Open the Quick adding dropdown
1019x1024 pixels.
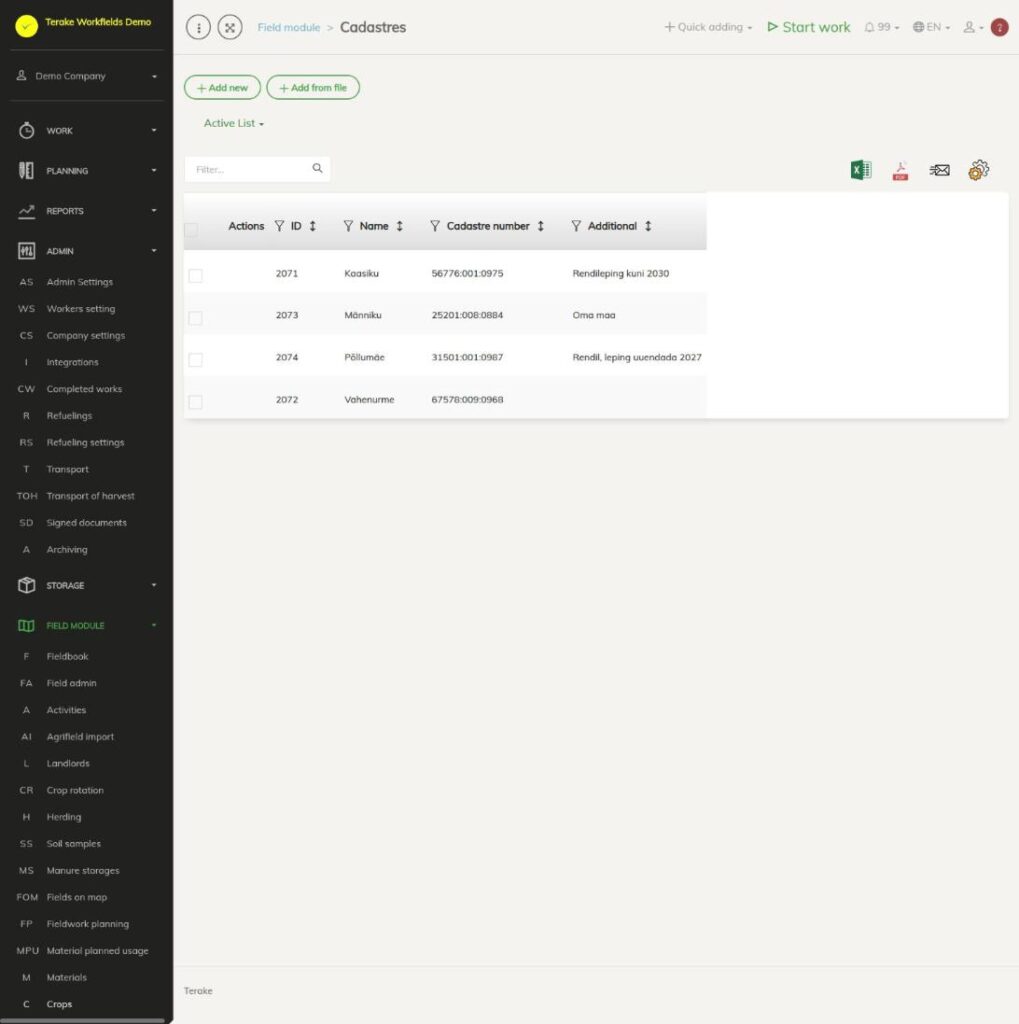709,27
